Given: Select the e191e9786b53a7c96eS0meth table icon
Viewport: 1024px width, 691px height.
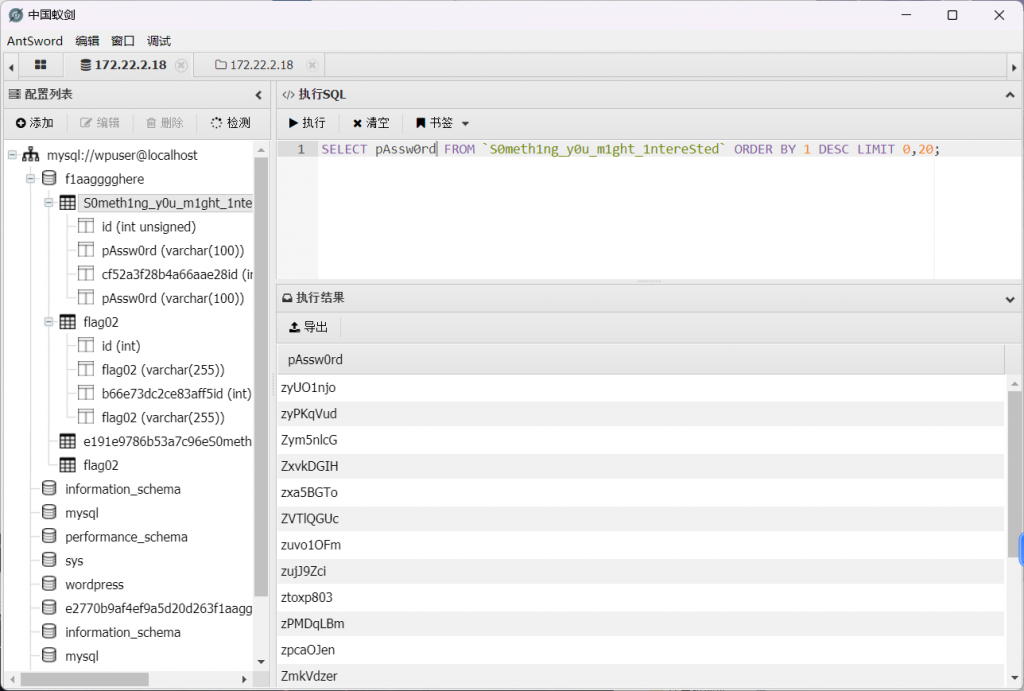Looking at the screenshot, I should pos(67,441).
